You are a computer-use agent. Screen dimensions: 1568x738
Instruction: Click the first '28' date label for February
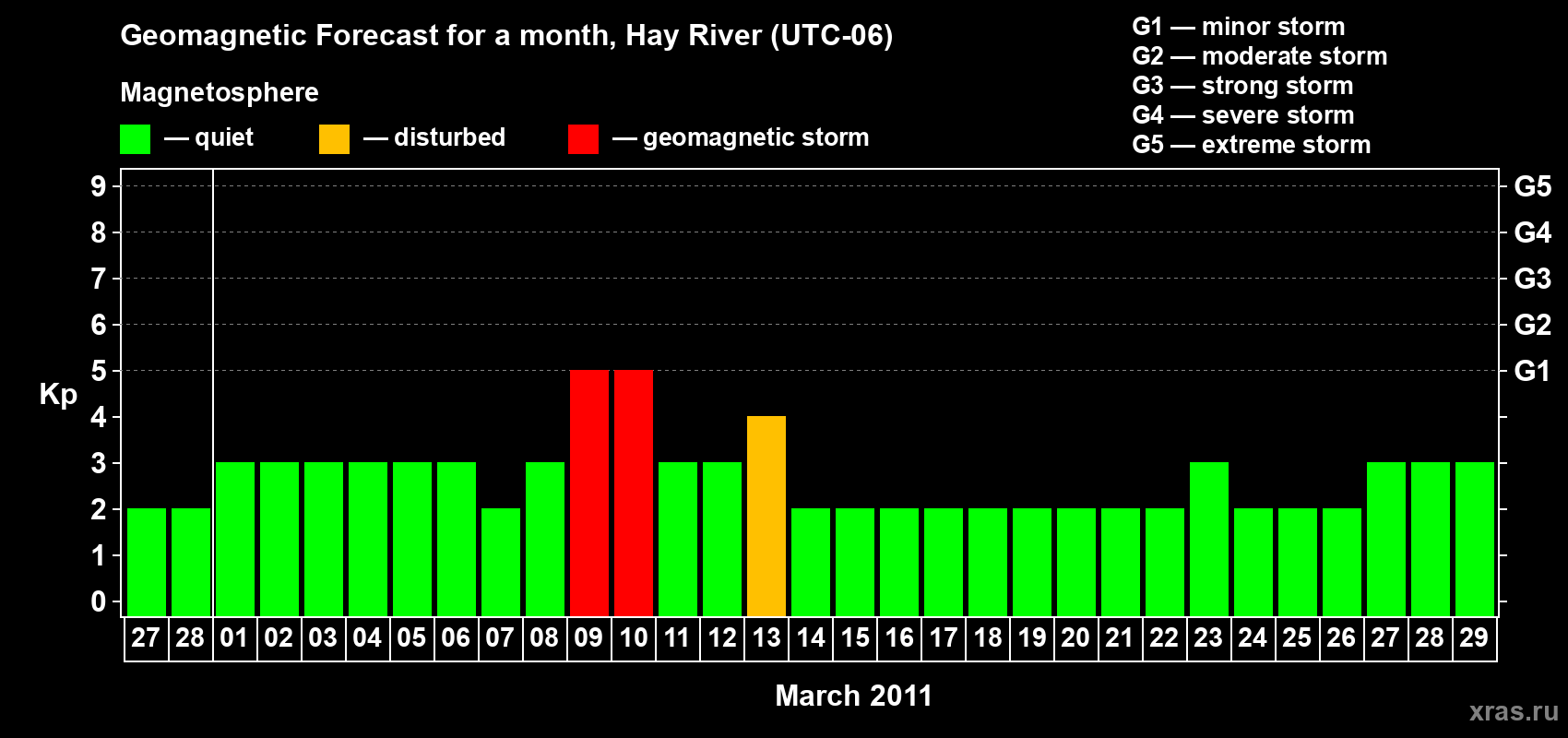[190, 637]
